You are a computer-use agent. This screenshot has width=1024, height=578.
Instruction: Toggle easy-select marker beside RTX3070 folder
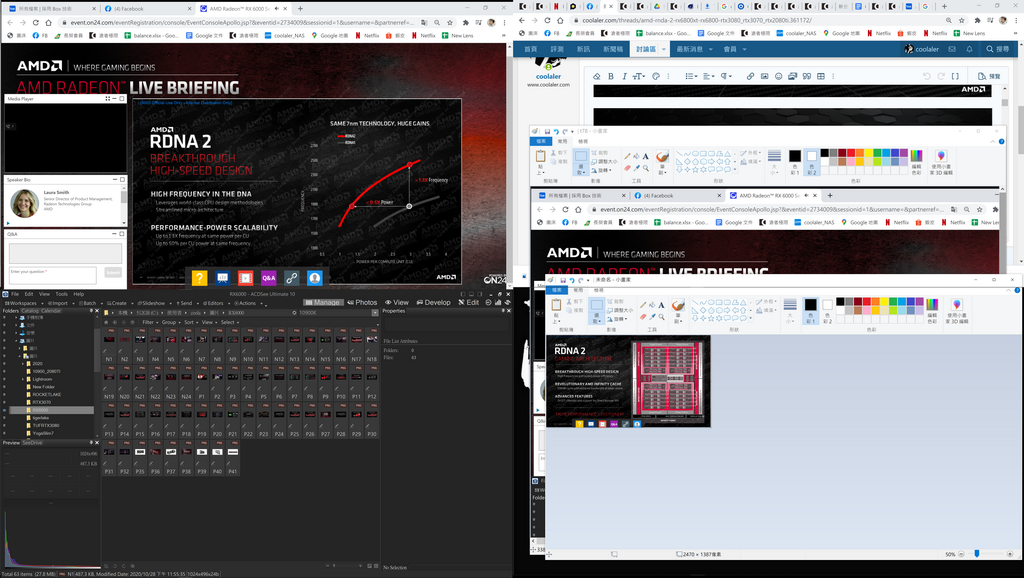coord(5,402)
